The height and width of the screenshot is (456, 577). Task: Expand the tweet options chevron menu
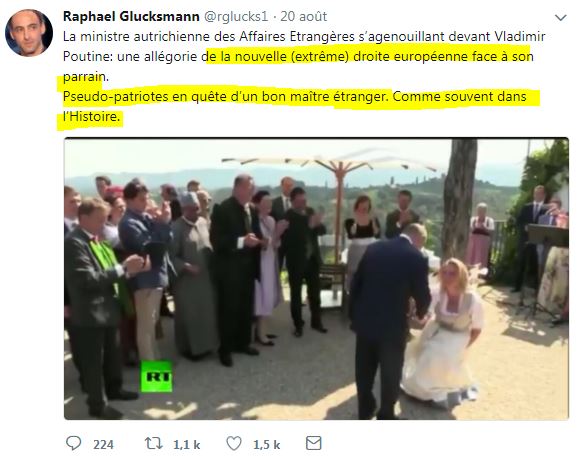click(x=560, y=17)
